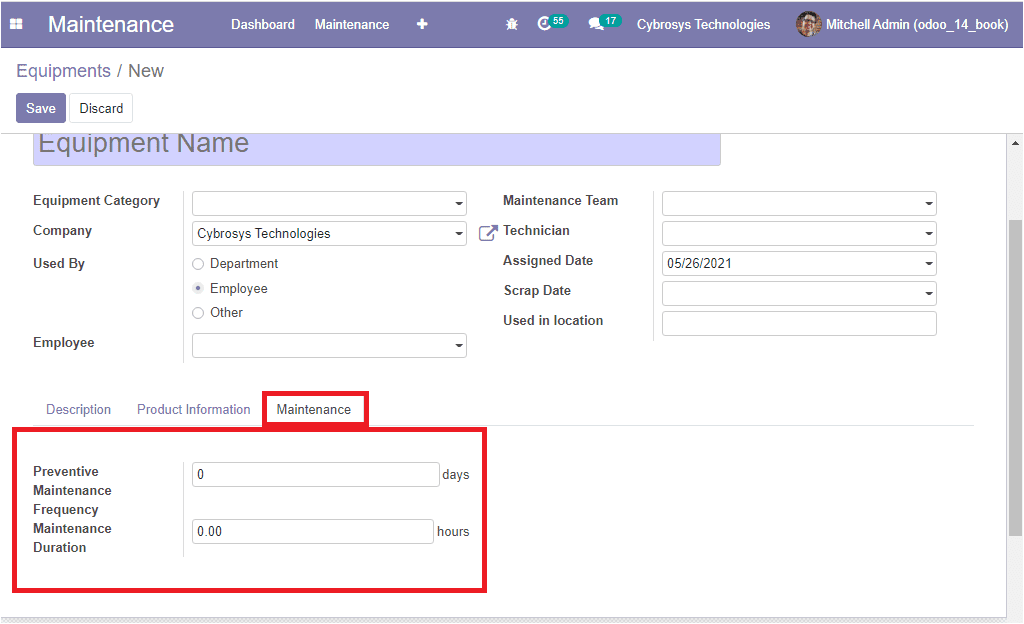The image size is (1024, 624).
Task: Select the Other radio button
Action: [x=198, y=313]
